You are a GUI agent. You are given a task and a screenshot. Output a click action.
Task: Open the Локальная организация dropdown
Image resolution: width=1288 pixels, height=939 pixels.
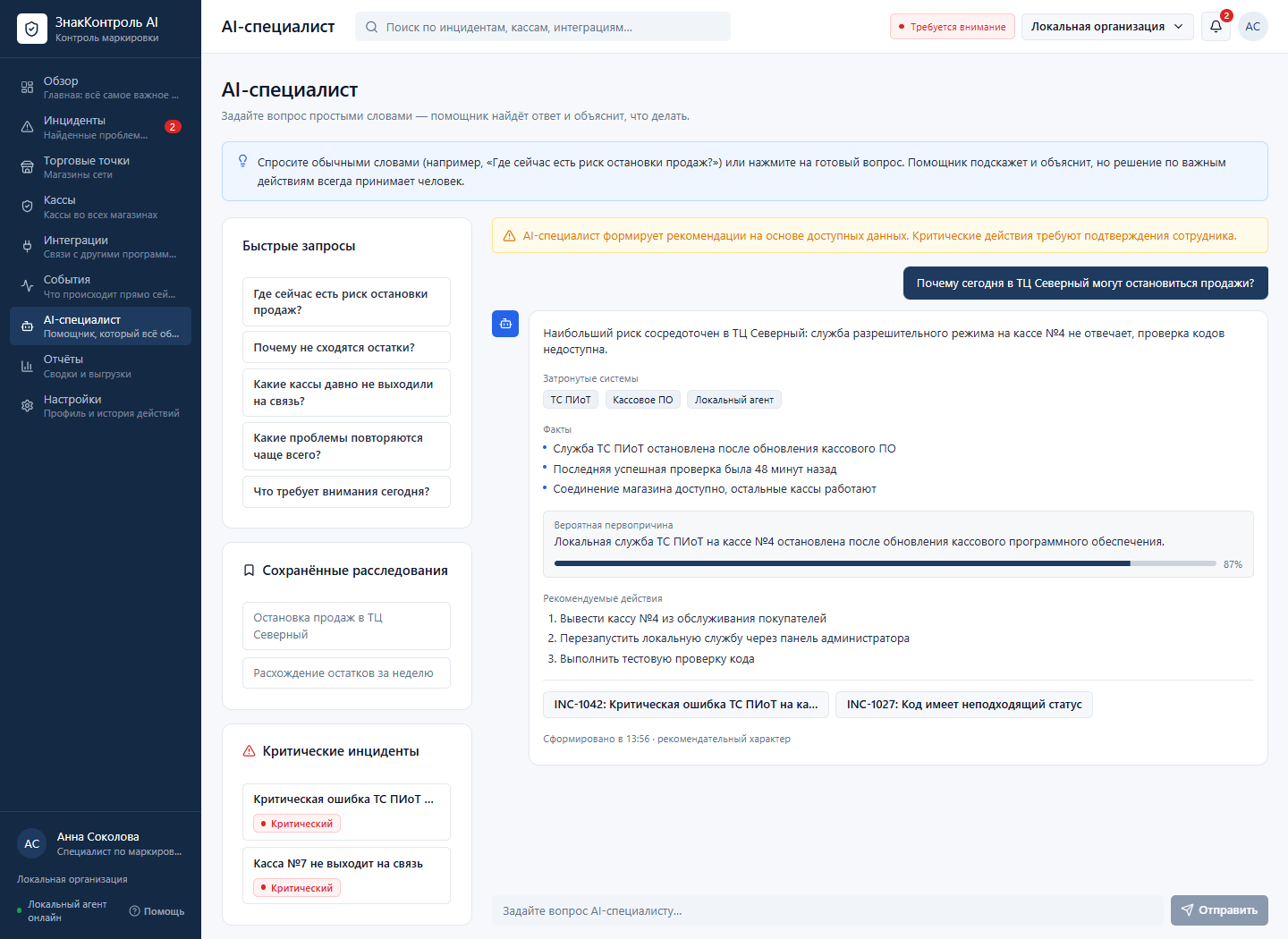point(1107,27)
